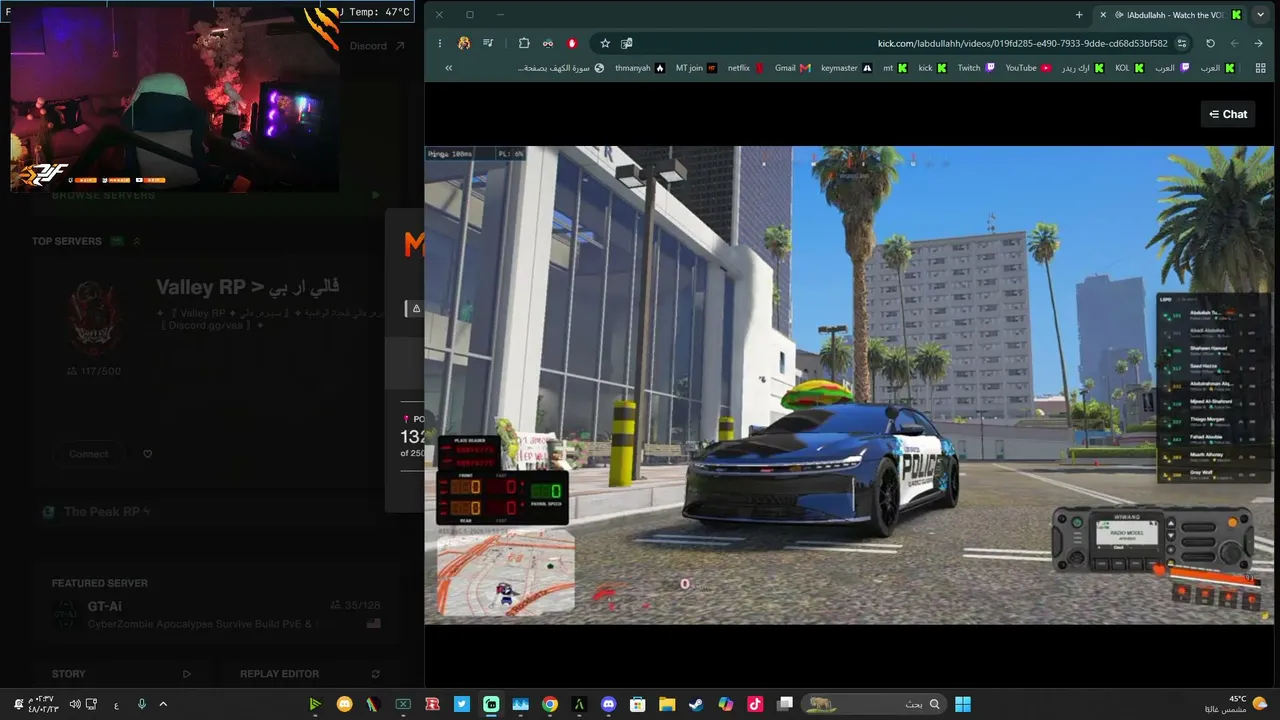Open the clock and date in taskbar
Viewport: 1280px width, 720px height.
pyautogui.click(x=42, y=704)
